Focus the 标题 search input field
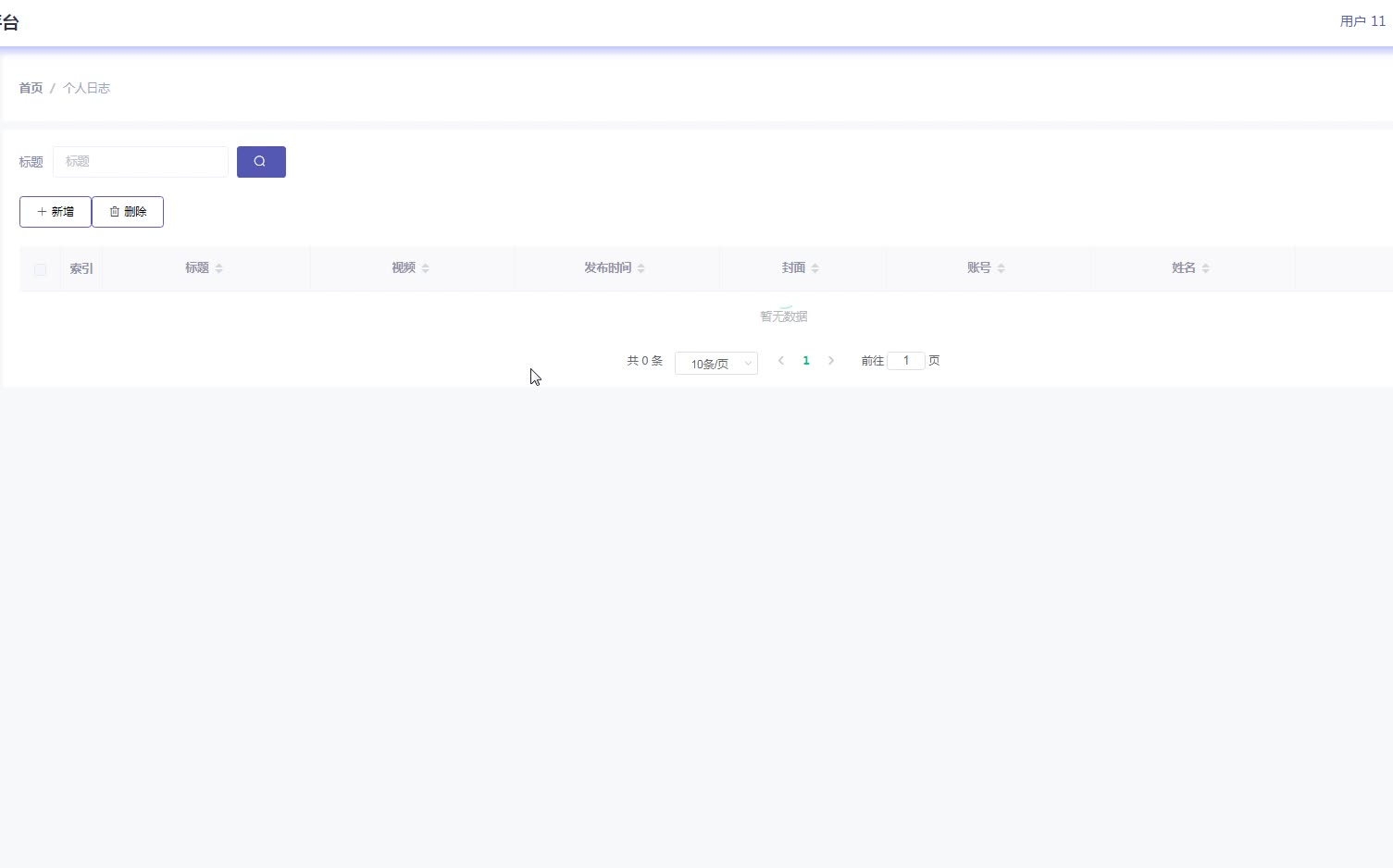Viewport: 1393px width, 868px height. click(141, 162)
